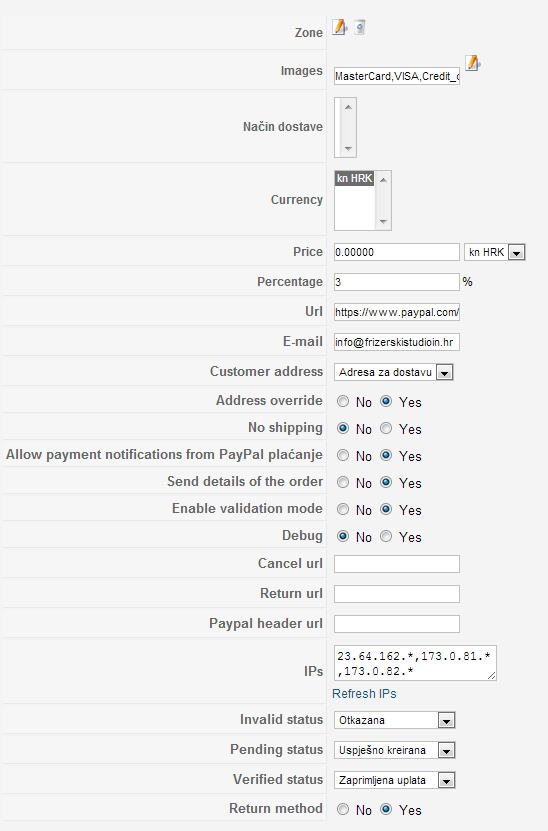Image resolution: width=548 pixels, height=831 pixels.
Task: Click the Zone edit pencil icon
Action: pyautogui.click(x=339, y=26)
